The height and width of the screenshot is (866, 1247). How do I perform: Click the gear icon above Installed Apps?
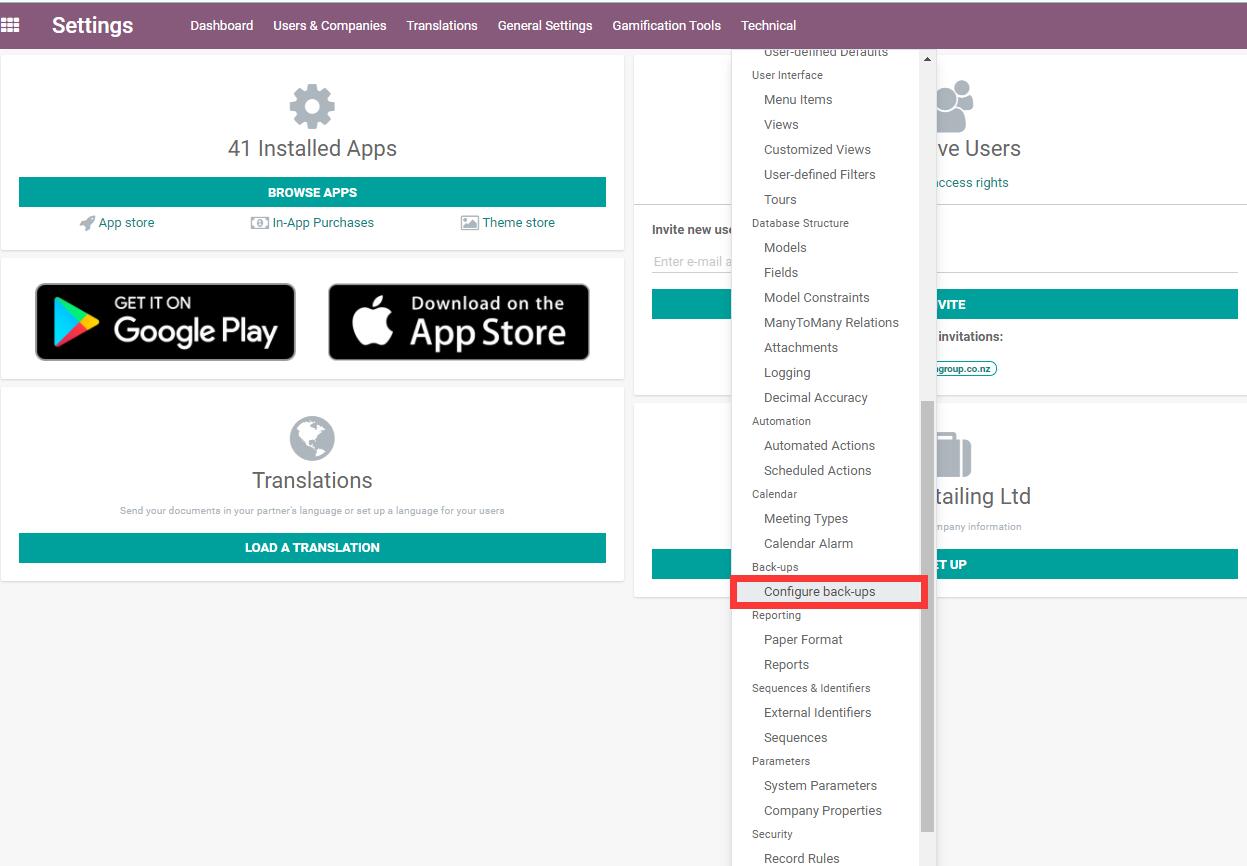pos(312,106)
